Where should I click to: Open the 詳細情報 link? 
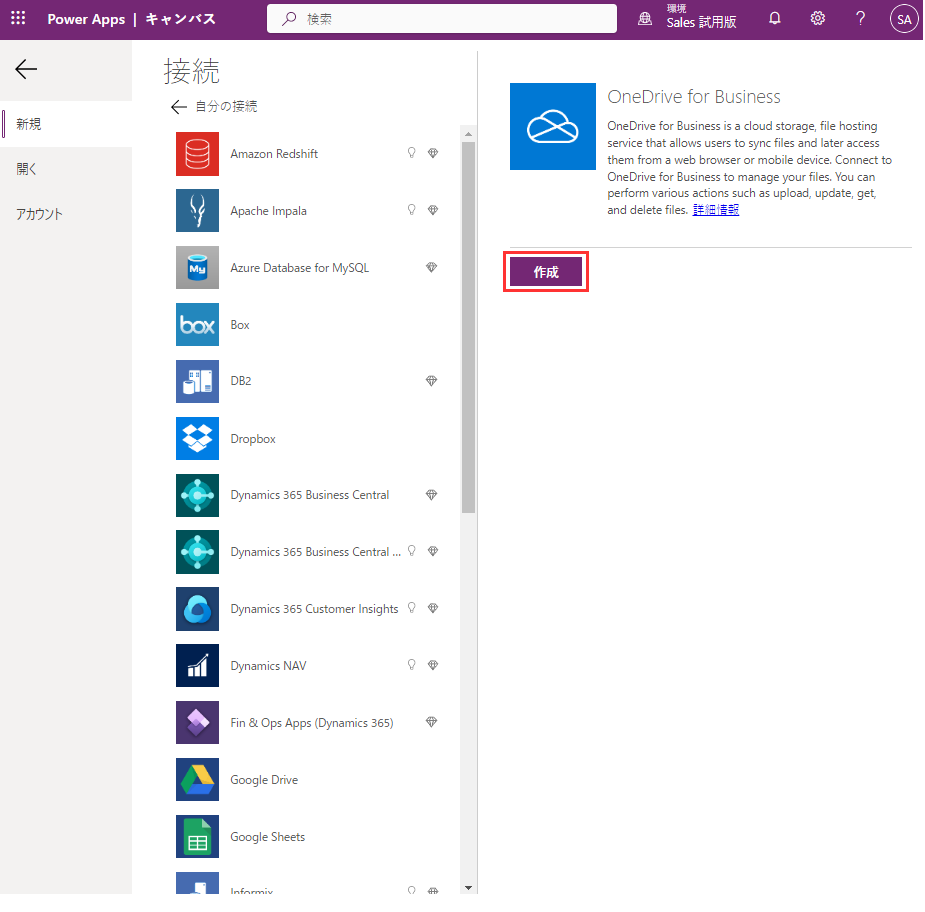(716, 209)
